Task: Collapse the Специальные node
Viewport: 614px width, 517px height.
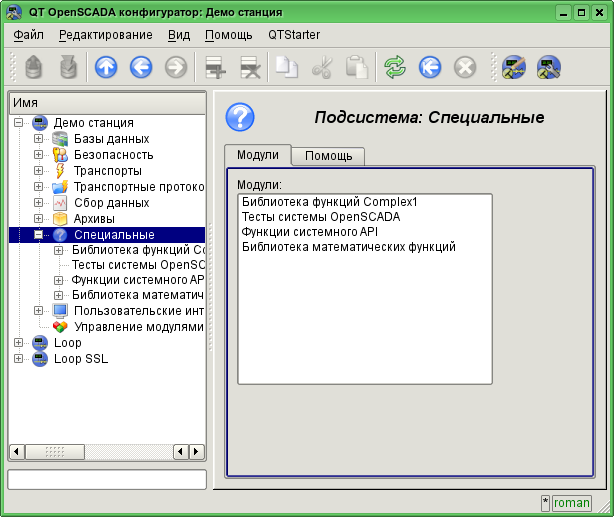Action: pos(38,235)
